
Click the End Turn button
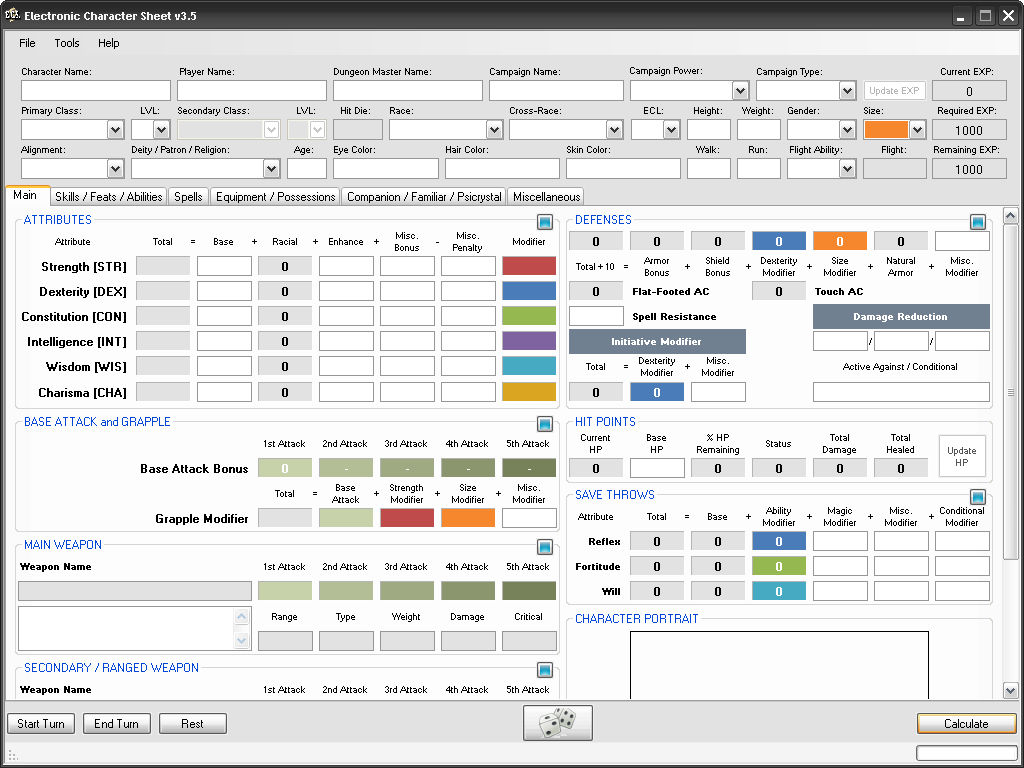coord(116,724)
